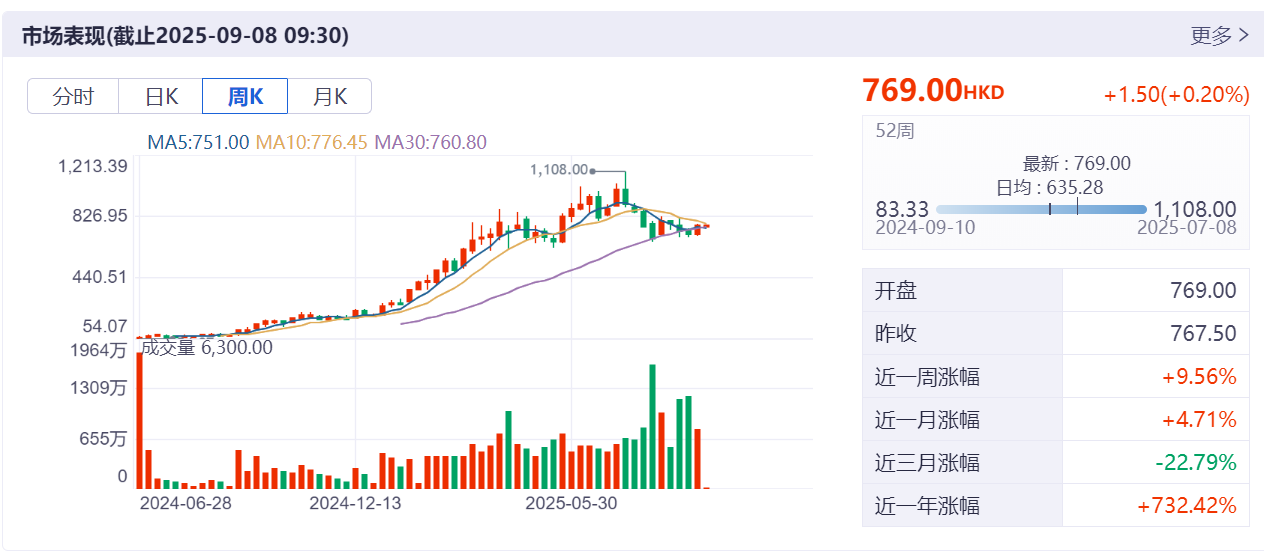Click the 2024-12-13 date axis label

[x=355, y=502]
